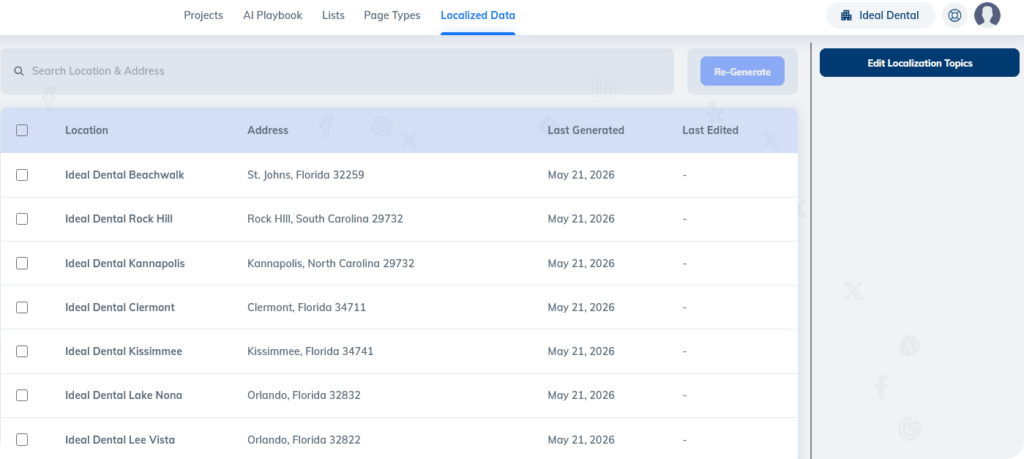
Task: Click address St. Johns, Florida 32259
Action: click(x=306, y=175)
